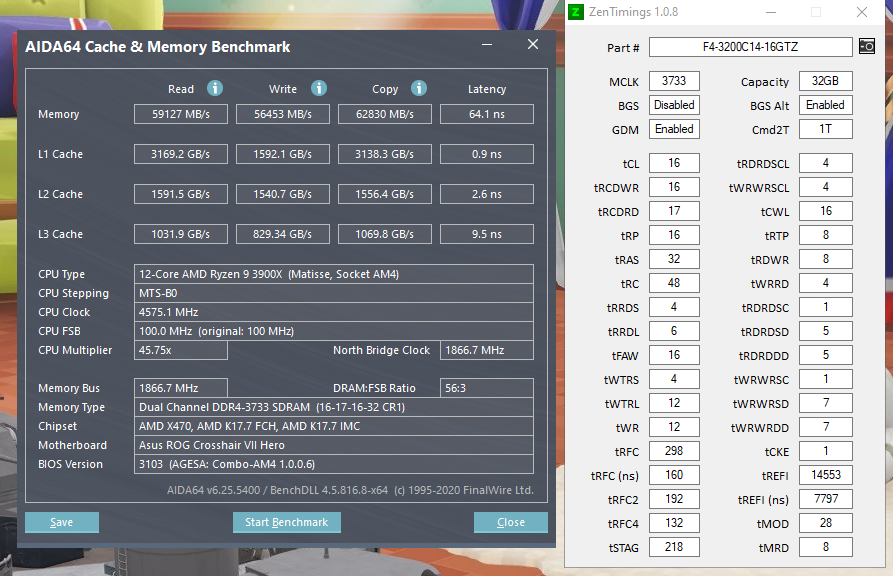Click the tSTAG value 218
The width and height of the screenshot is (893, 576).
pos(674,547)
